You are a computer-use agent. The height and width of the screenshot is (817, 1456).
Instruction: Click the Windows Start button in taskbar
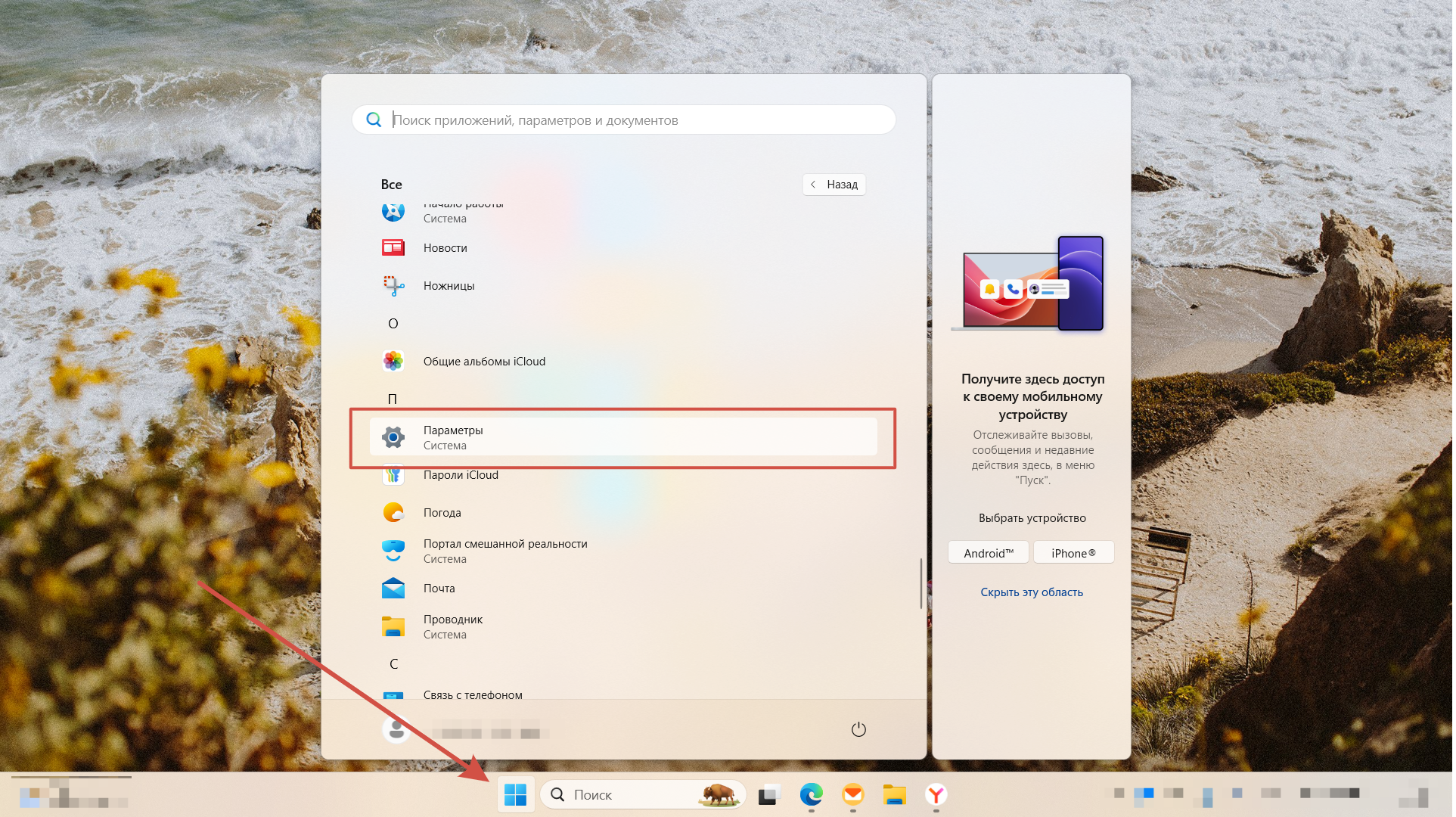[x=516, y=795]
